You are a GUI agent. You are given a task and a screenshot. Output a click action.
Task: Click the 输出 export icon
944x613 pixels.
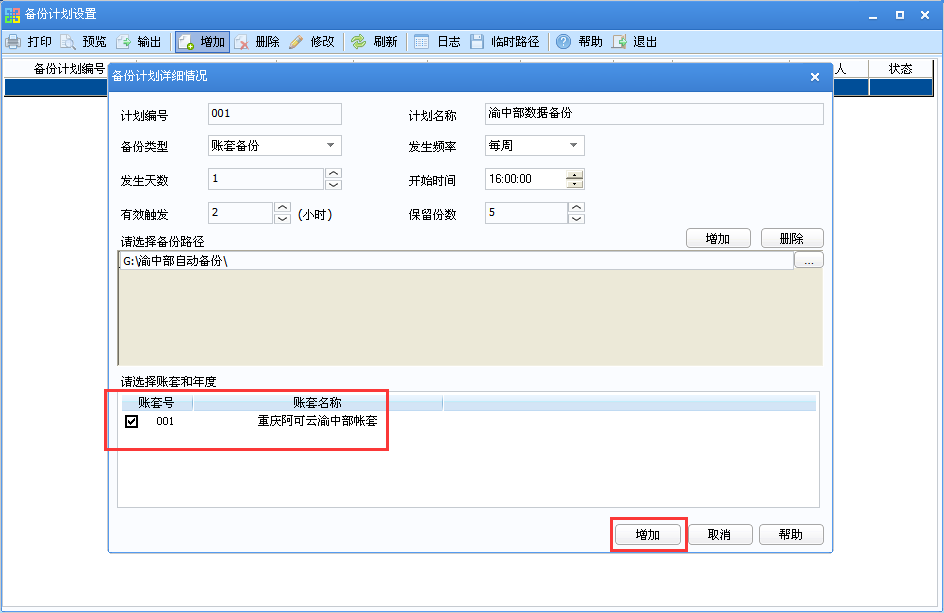point(122,41)
